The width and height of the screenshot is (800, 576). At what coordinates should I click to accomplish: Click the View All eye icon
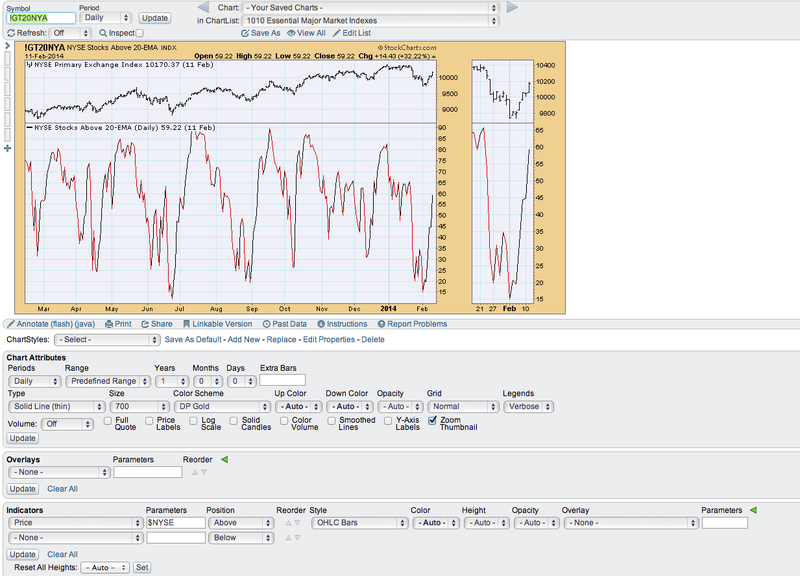click(291, 33)
